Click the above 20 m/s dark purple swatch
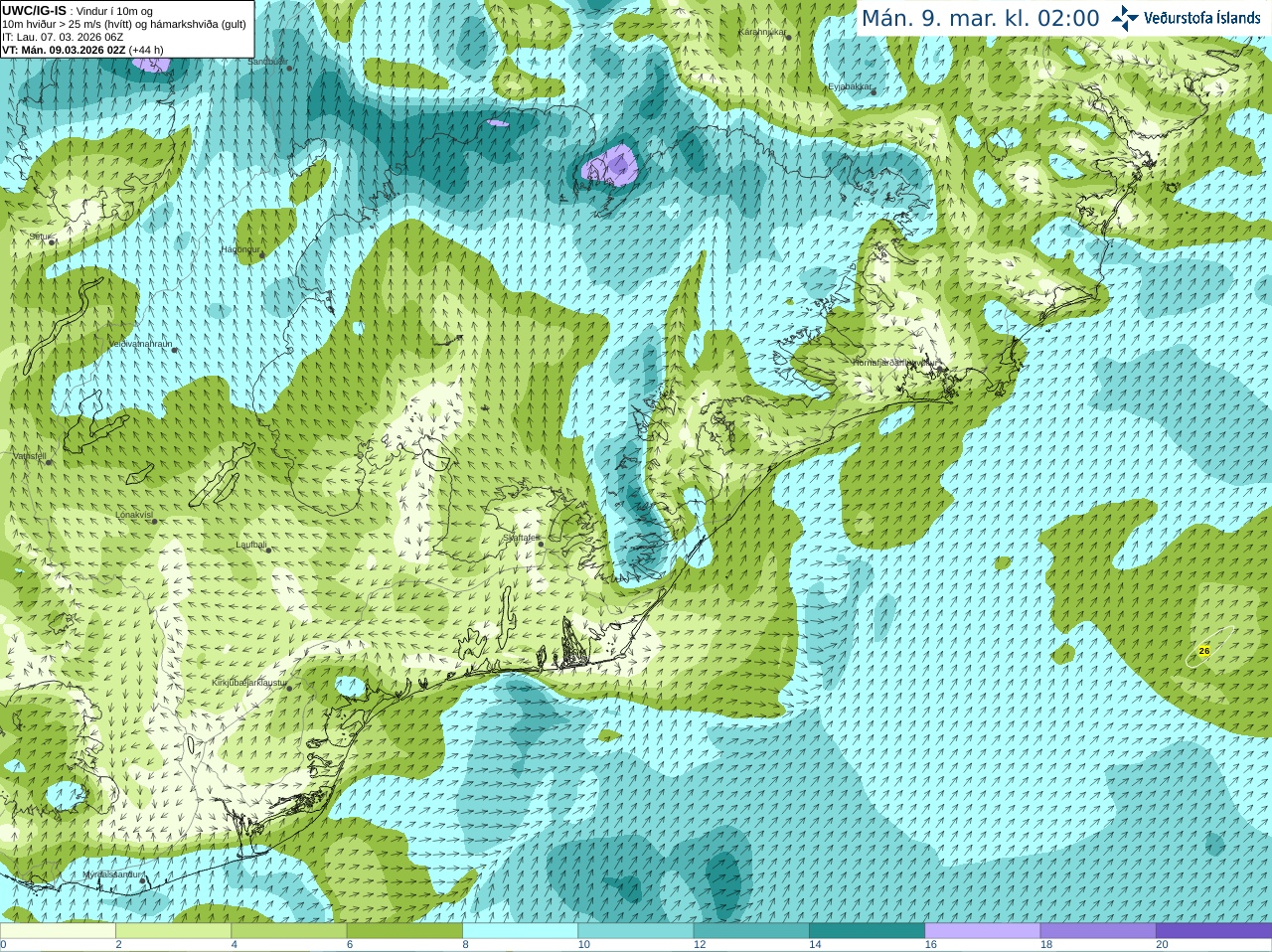 pos(1213,931)
